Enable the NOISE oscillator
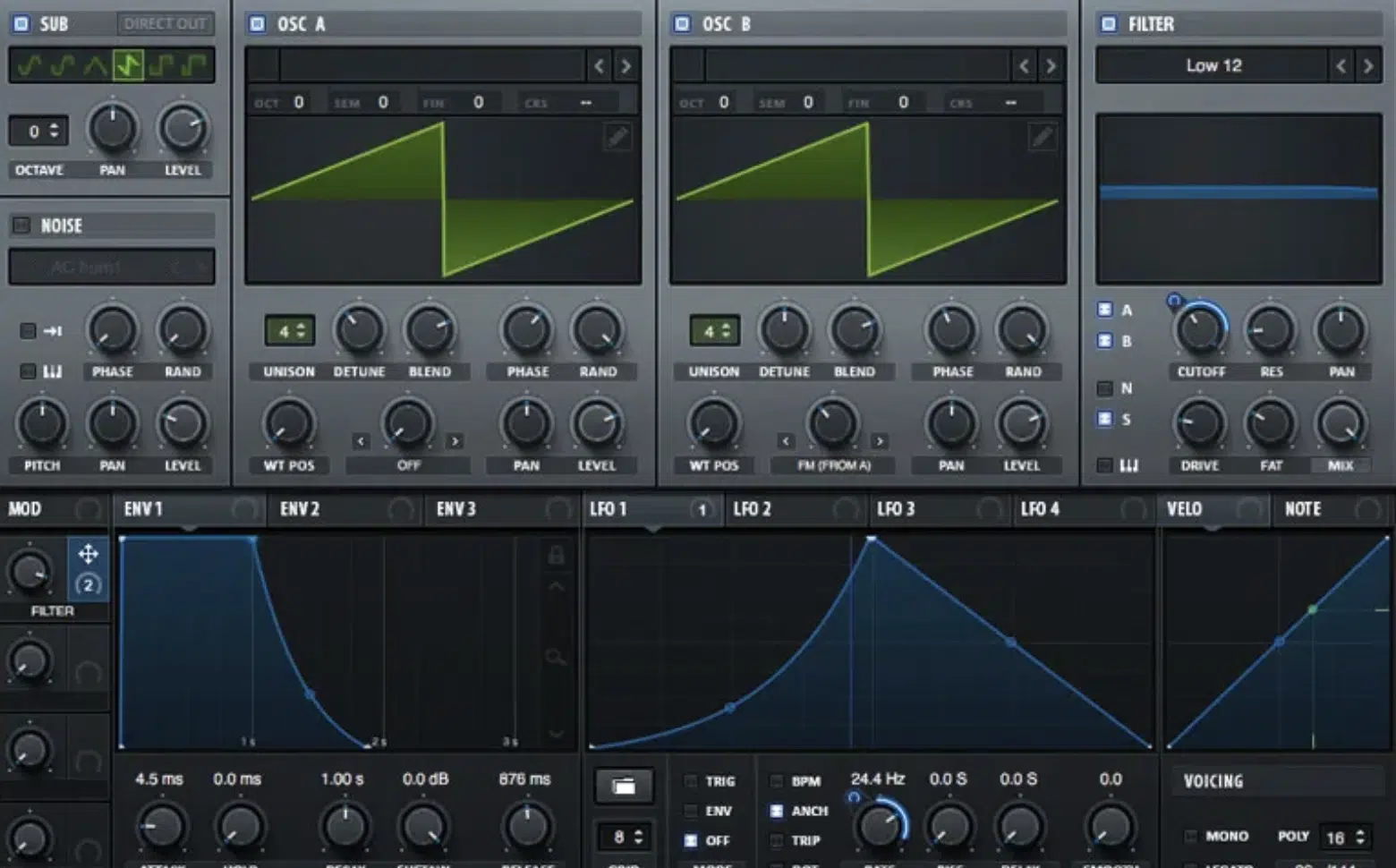Viewport: 1396px width, 868px height. tap(21, 226)
